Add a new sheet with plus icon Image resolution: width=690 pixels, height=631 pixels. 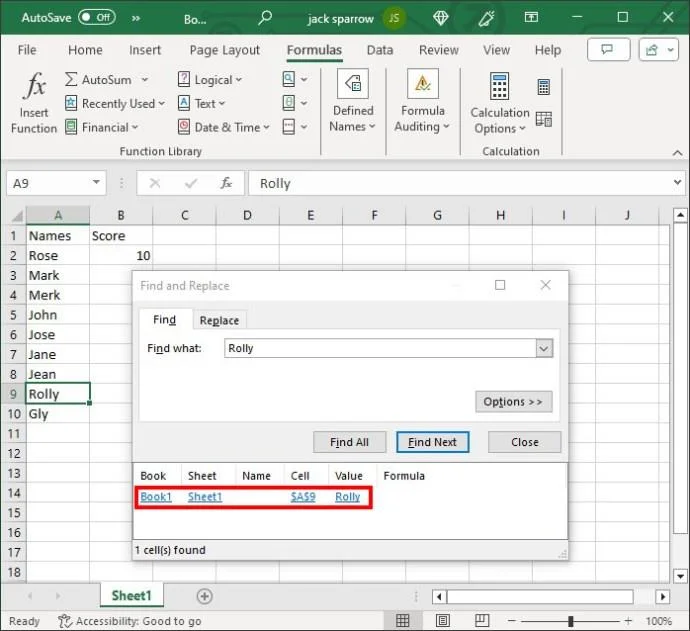tap(204, 596)
